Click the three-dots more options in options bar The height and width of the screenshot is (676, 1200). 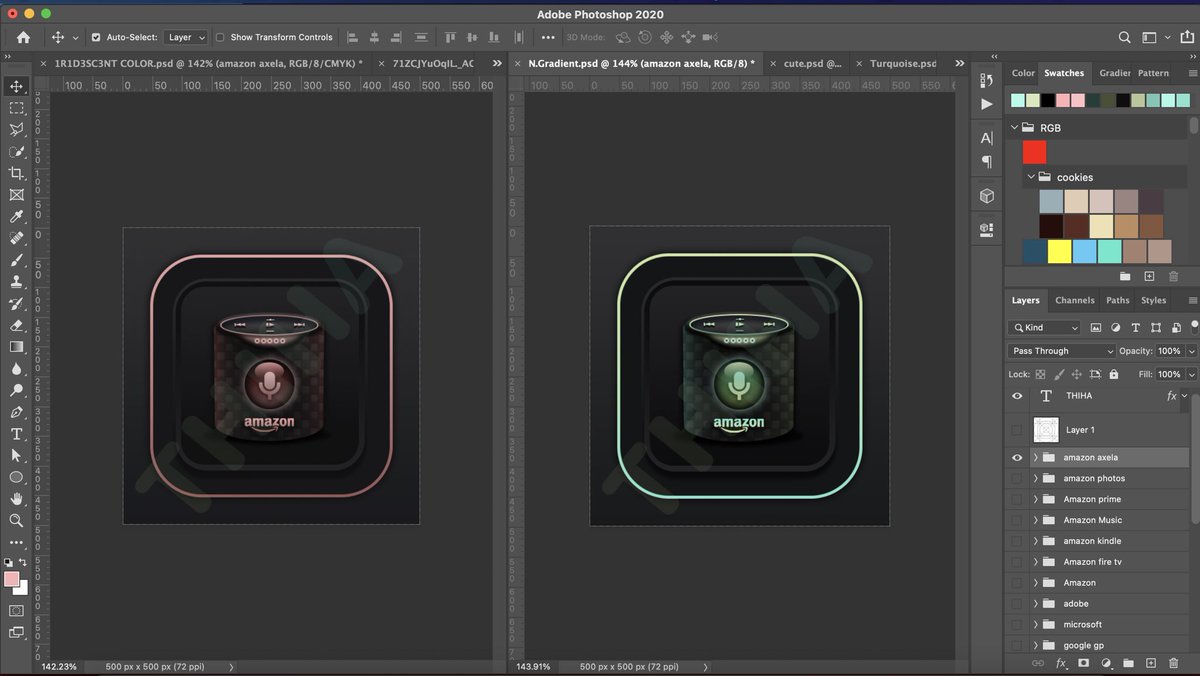tap(547, 37)
